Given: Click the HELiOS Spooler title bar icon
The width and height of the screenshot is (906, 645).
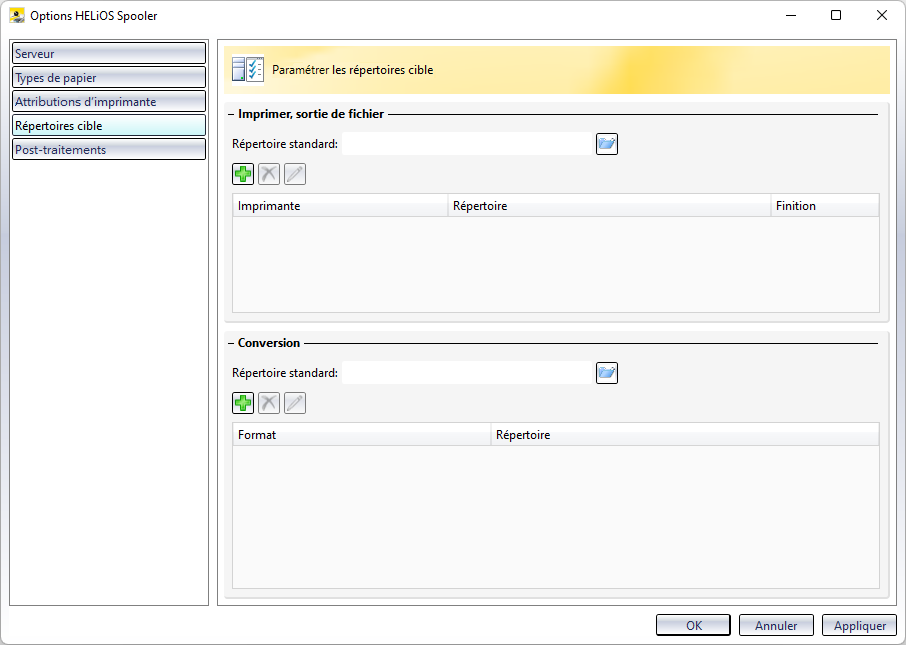Looking at the screenshot, I should tap(17, 16).
